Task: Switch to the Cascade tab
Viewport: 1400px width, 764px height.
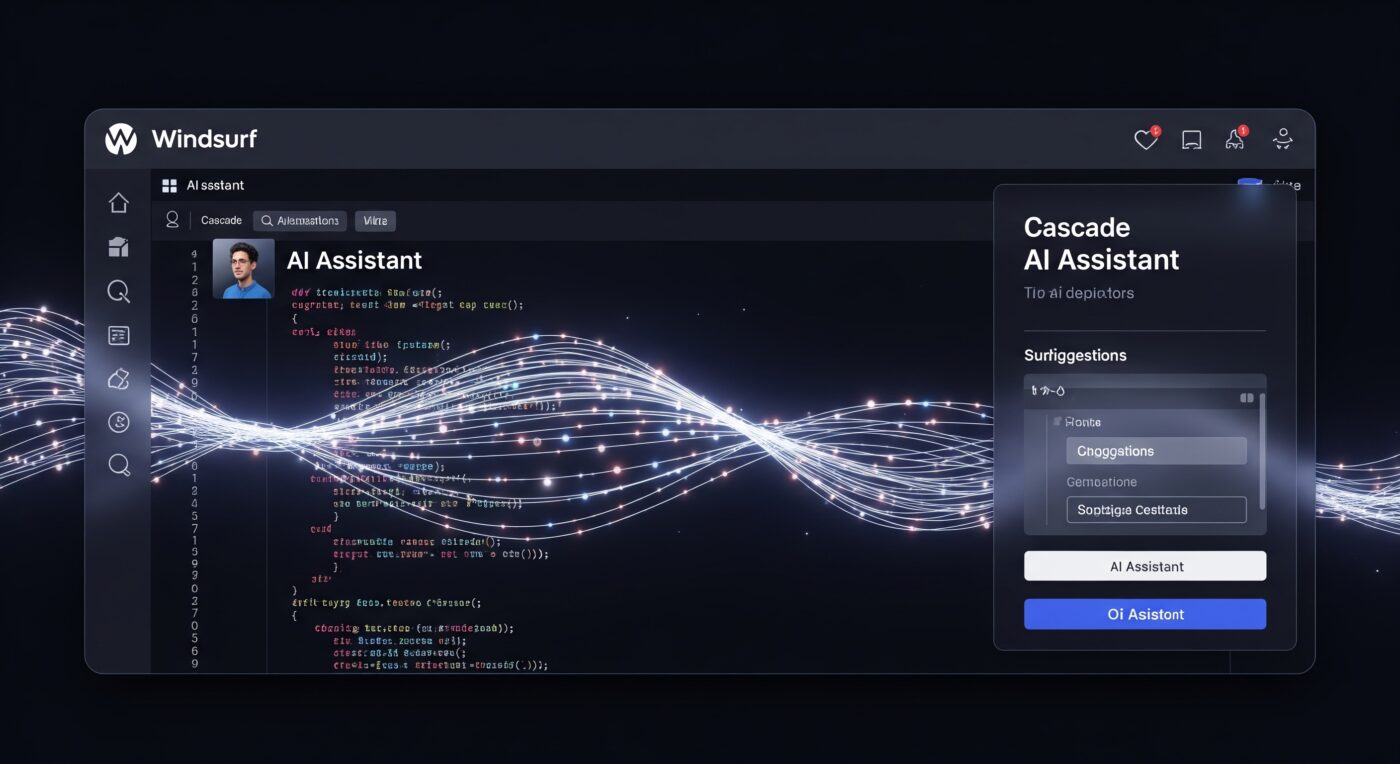Action: click(221, 220)
